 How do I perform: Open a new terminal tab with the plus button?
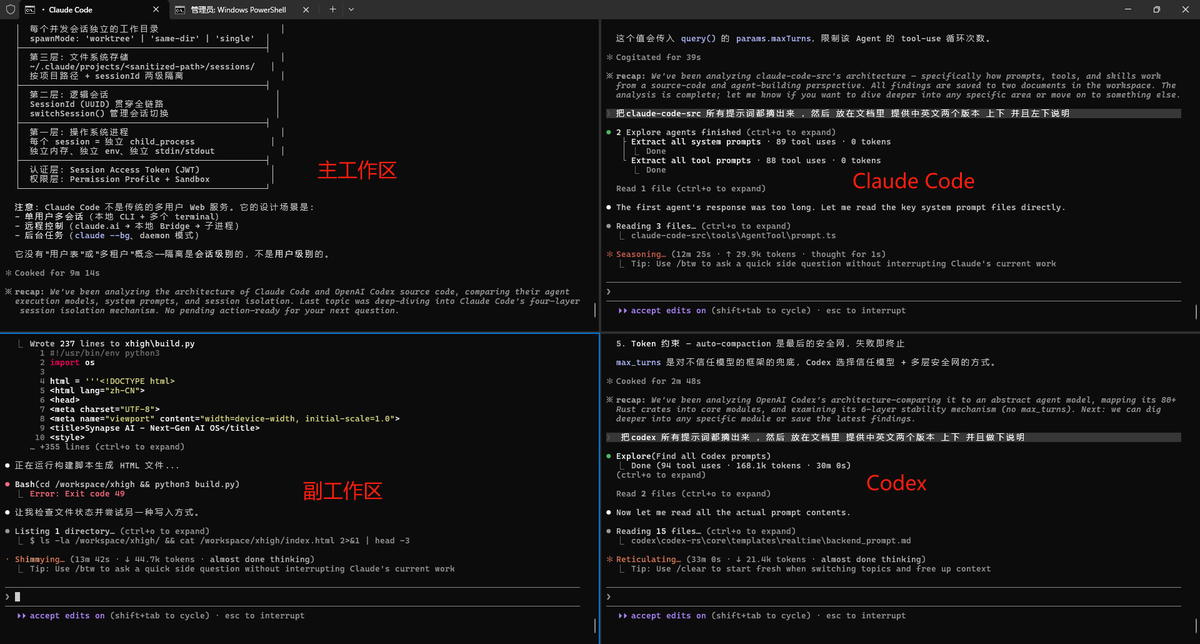point(333,9)
